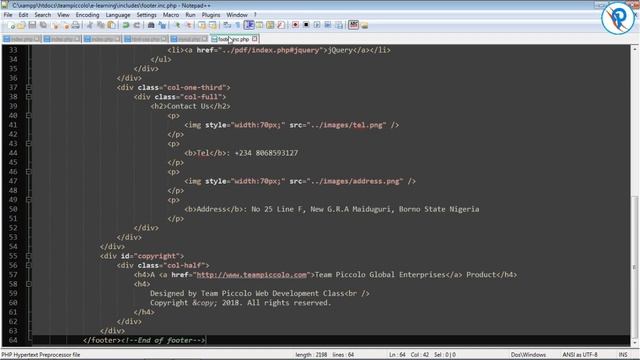Collapse the fold at line 46
Screen dimensions: 640x360
tap(28, 172)
